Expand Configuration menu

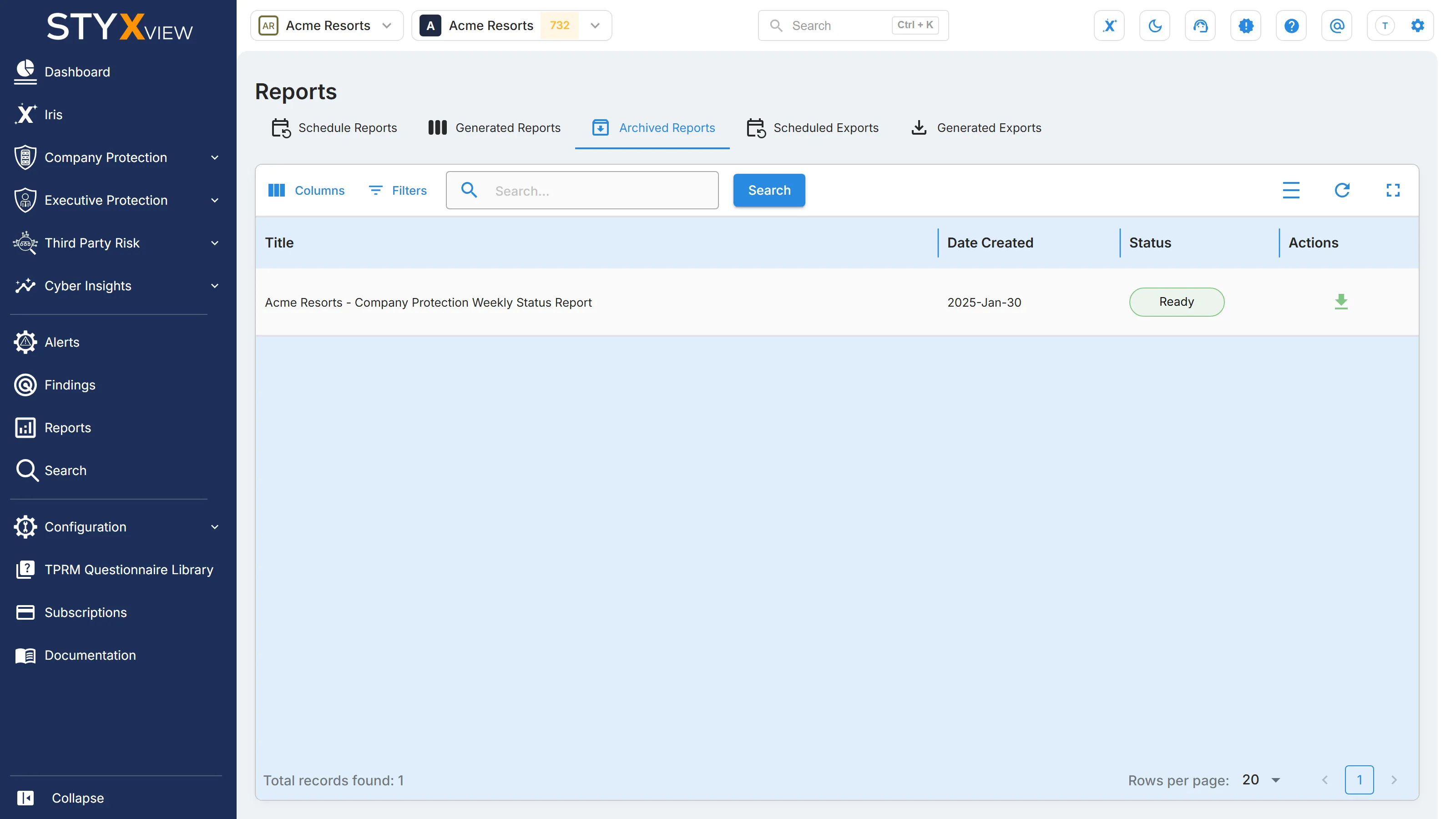[x=116, y=527]
